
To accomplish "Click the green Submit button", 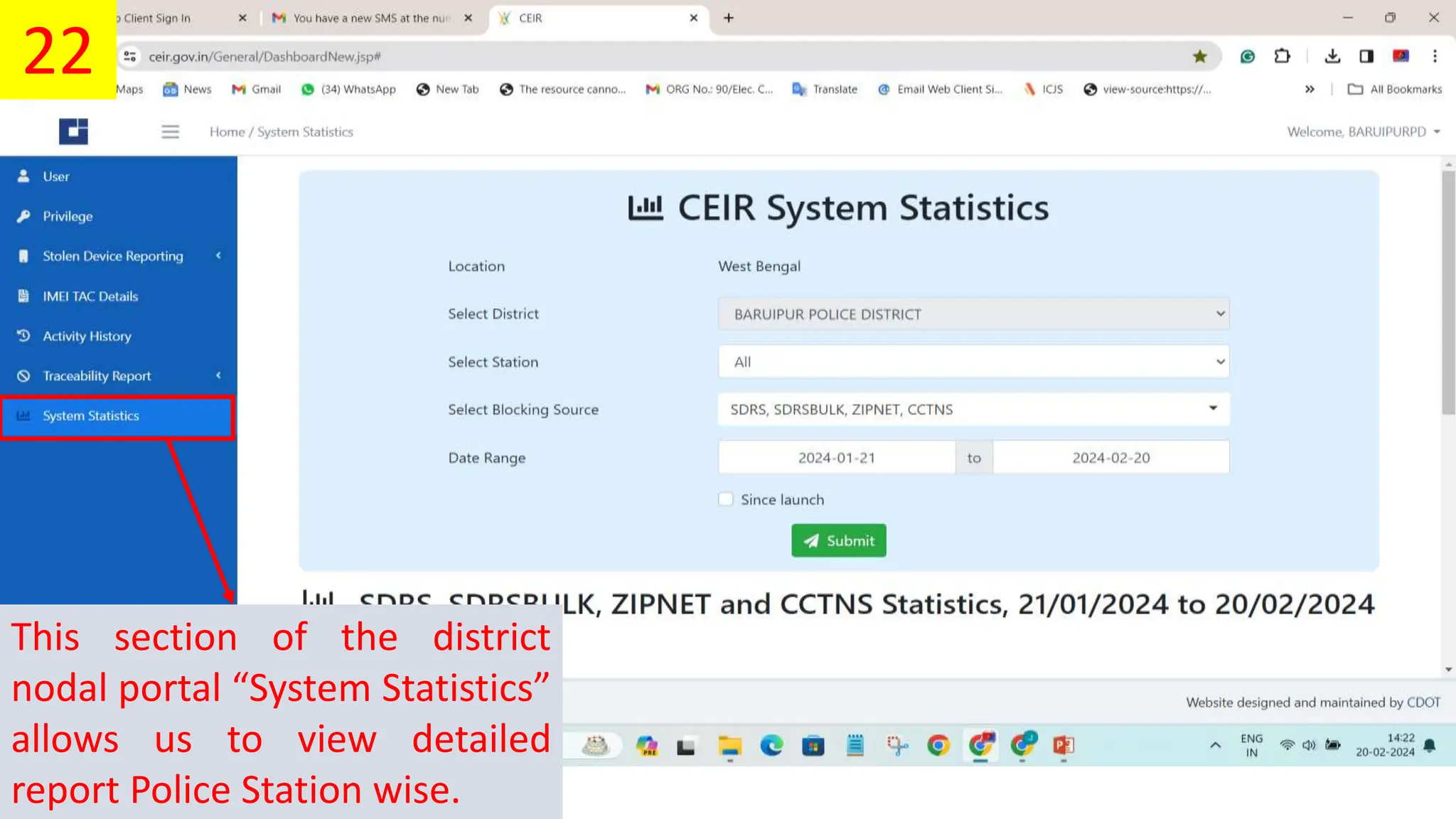I will pos(838,540).
